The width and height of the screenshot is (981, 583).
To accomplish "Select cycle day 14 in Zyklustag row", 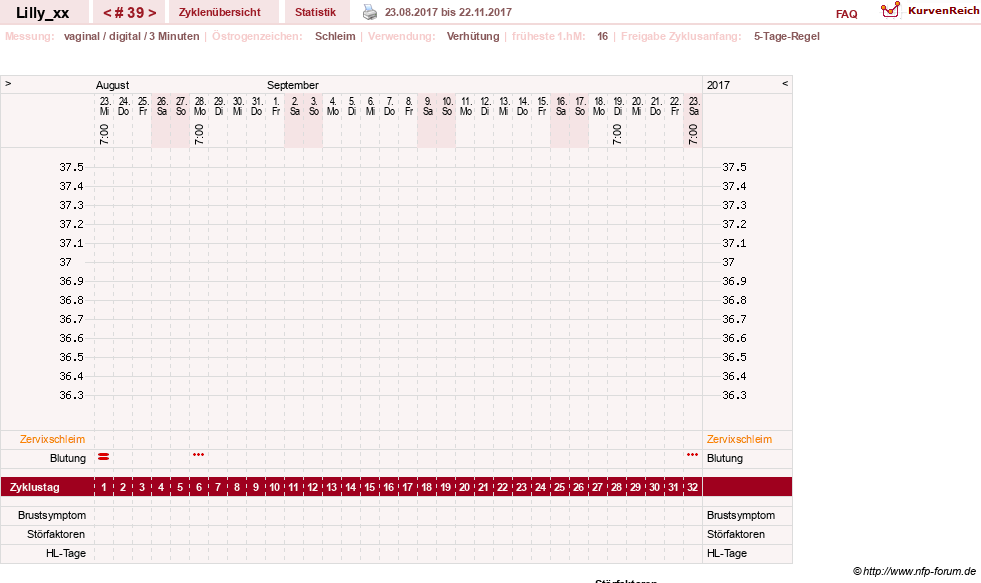I will coord(350,487).
